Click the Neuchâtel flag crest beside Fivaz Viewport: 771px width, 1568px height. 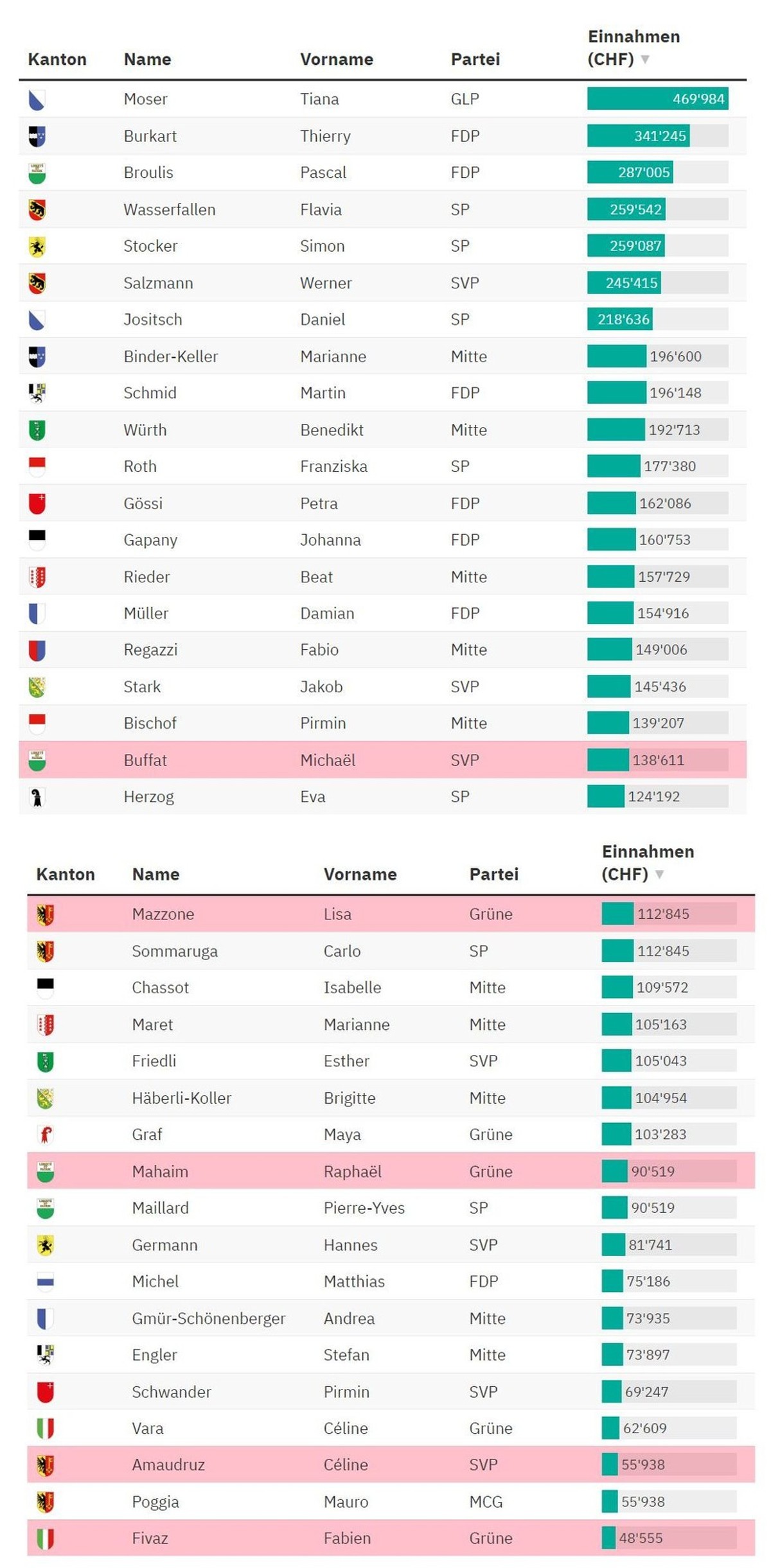tap(45, 1538)
